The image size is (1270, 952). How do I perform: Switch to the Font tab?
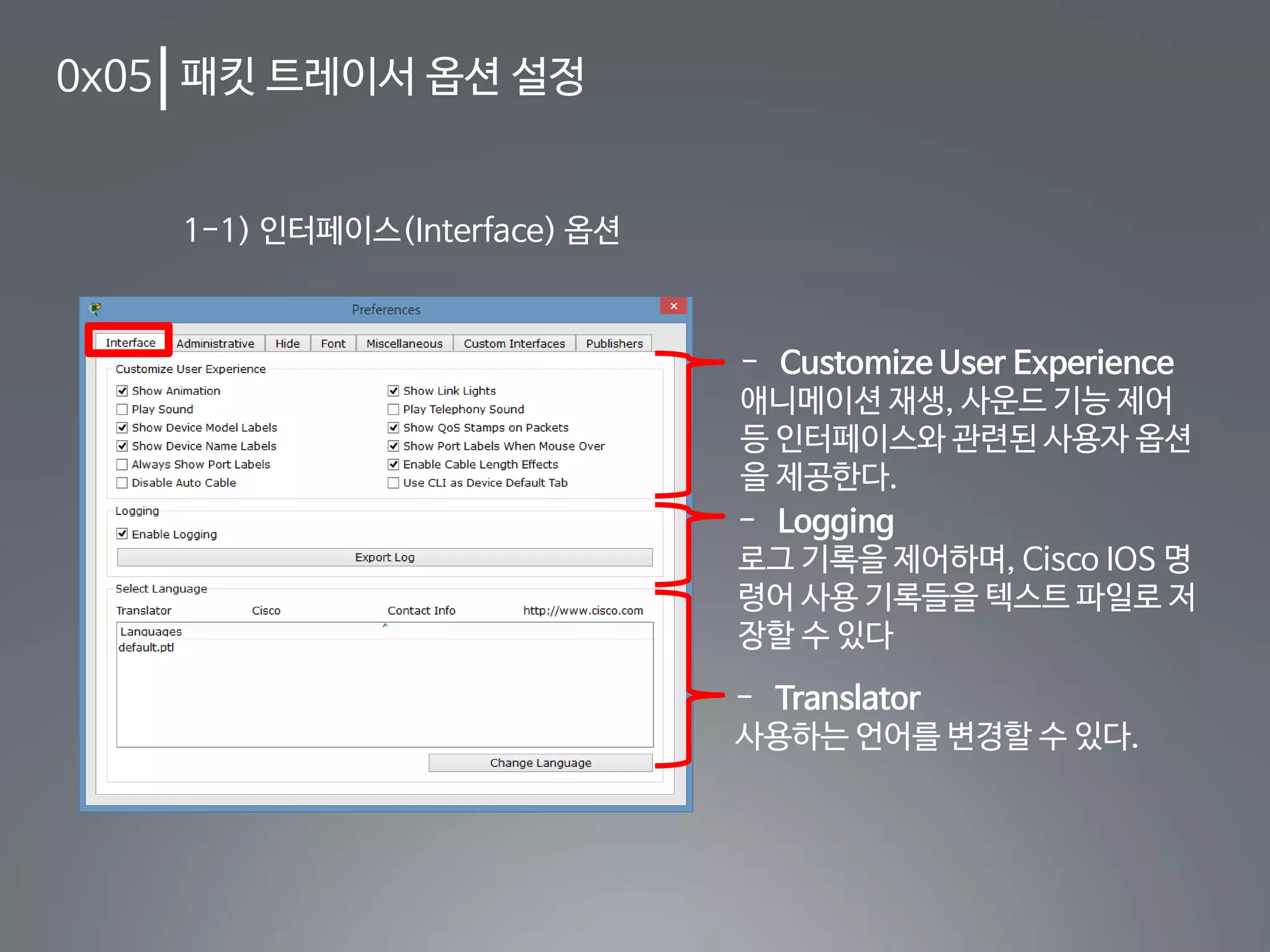click(x=333, y=343)
